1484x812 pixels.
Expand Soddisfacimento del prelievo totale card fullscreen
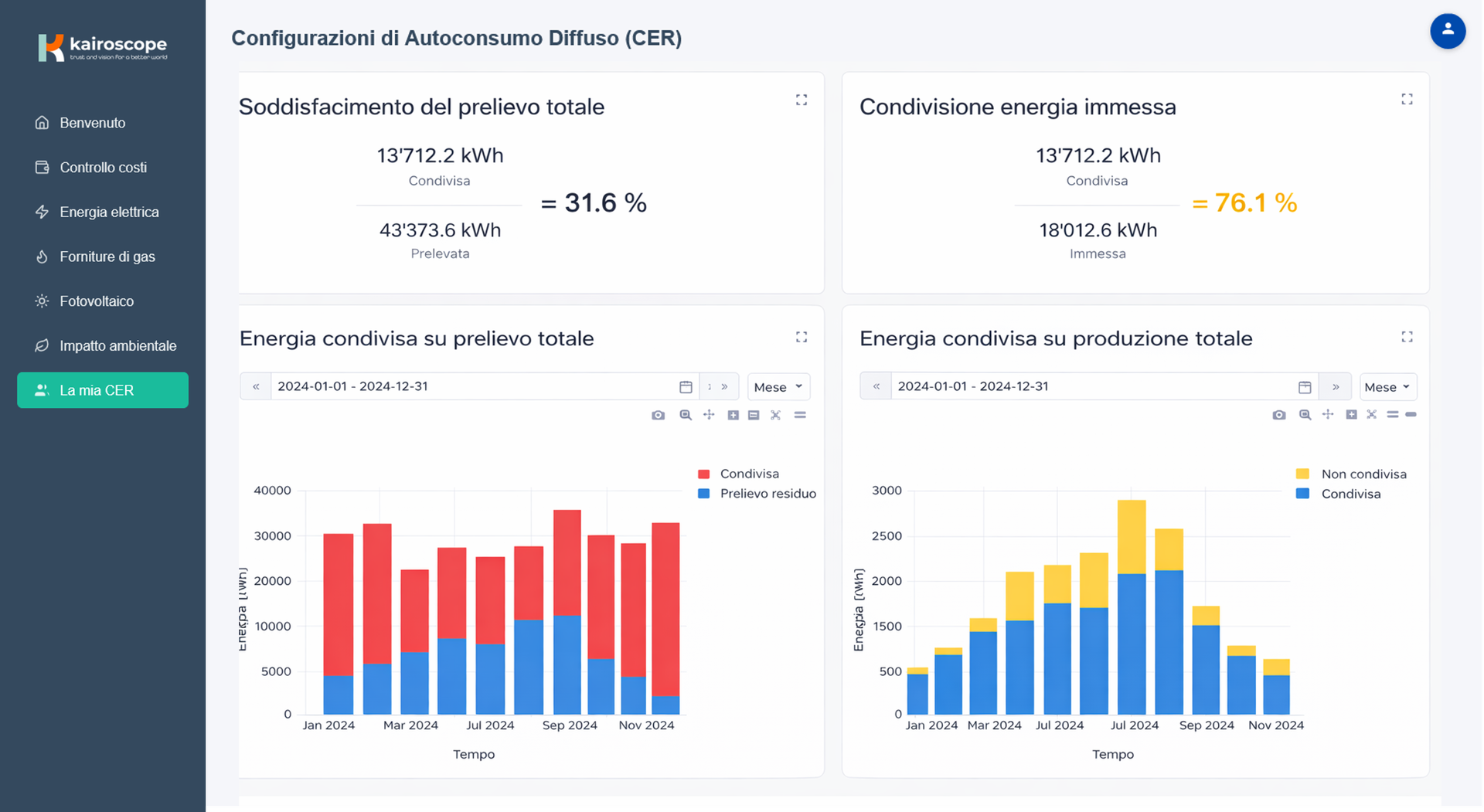pyautogui.click(x=802, y=100)
